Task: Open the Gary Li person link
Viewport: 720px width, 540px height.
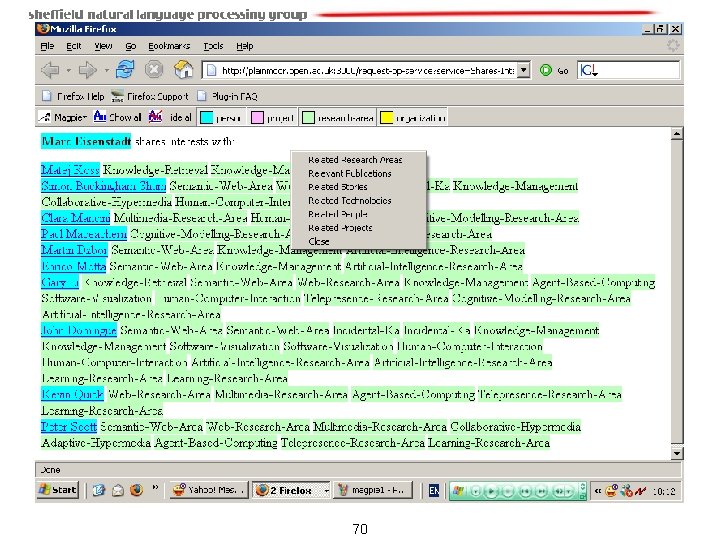Action: click(x=60, y=282)
